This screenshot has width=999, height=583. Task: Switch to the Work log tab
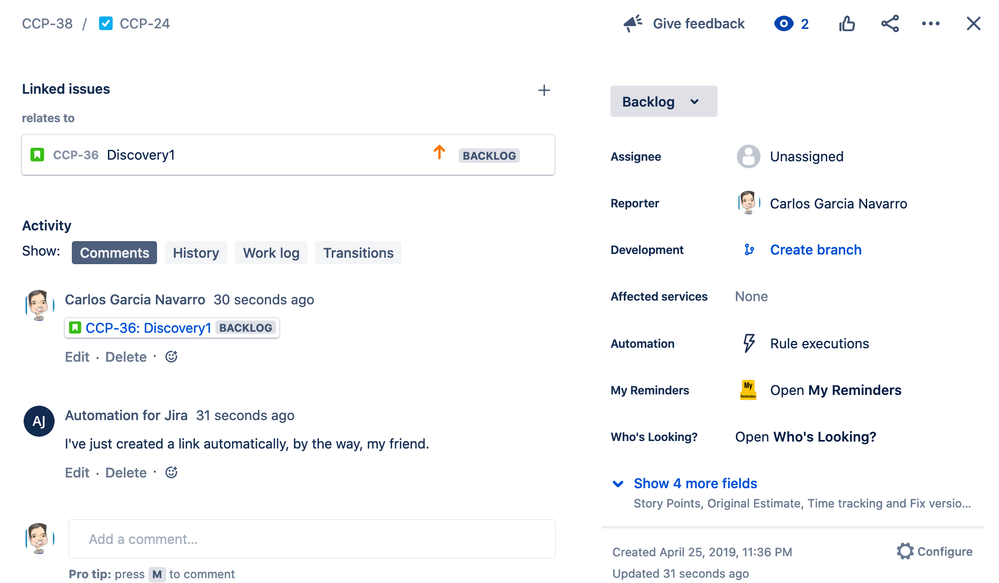(271, 253)
